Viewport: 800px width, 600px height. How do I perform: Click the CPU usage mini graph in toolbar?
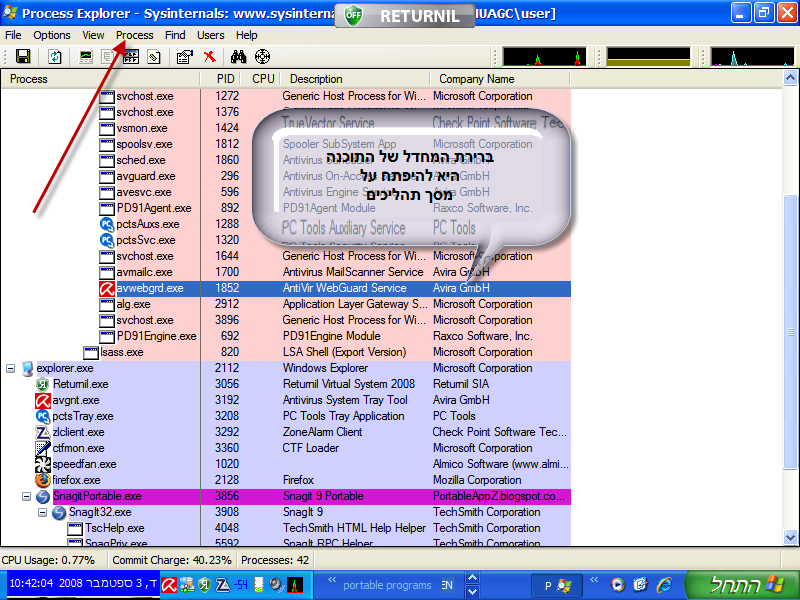click(x=543, y=57)
